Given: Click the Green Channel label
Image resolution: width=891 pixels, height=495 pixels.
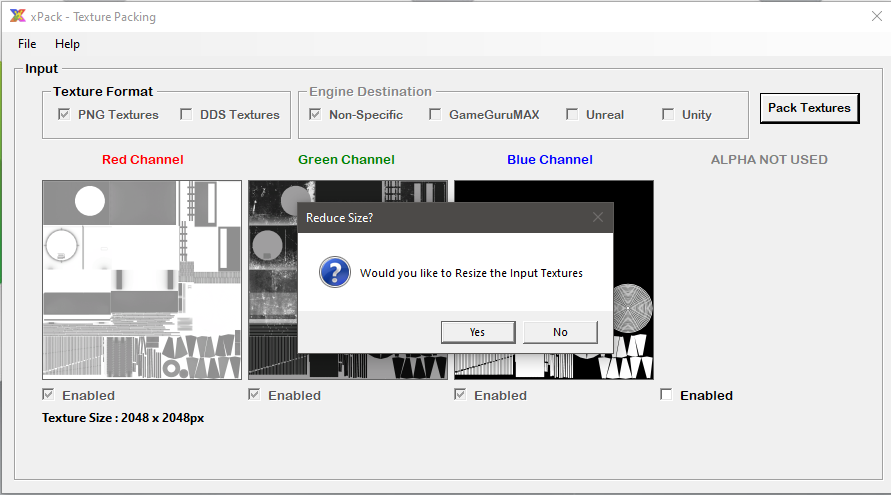Looking at the screenshot, I should pyautogui.click(x=346, y=160).
